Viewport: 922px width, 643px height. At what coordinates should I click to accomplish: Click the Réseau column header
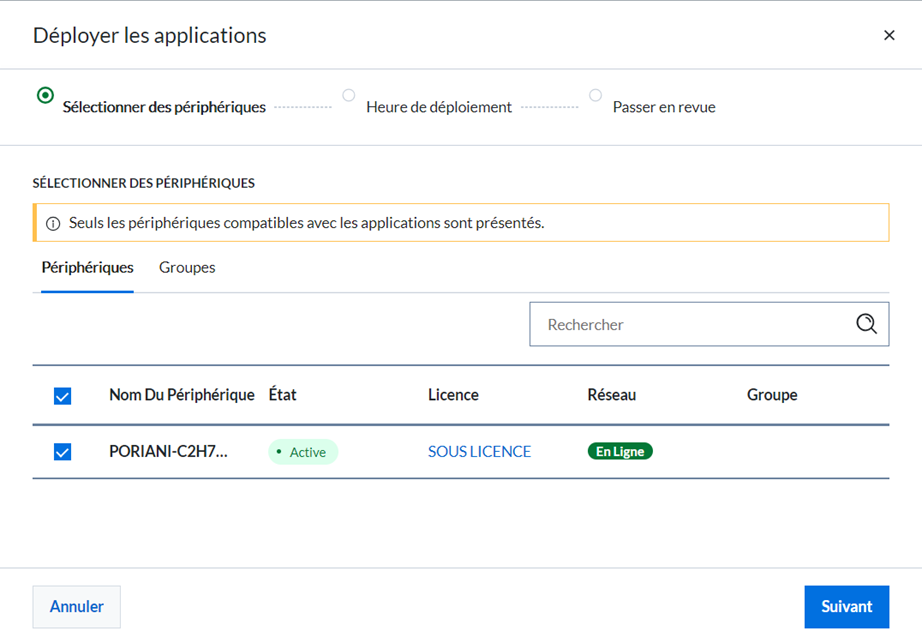pyautogui.click(x=612, y=394)
